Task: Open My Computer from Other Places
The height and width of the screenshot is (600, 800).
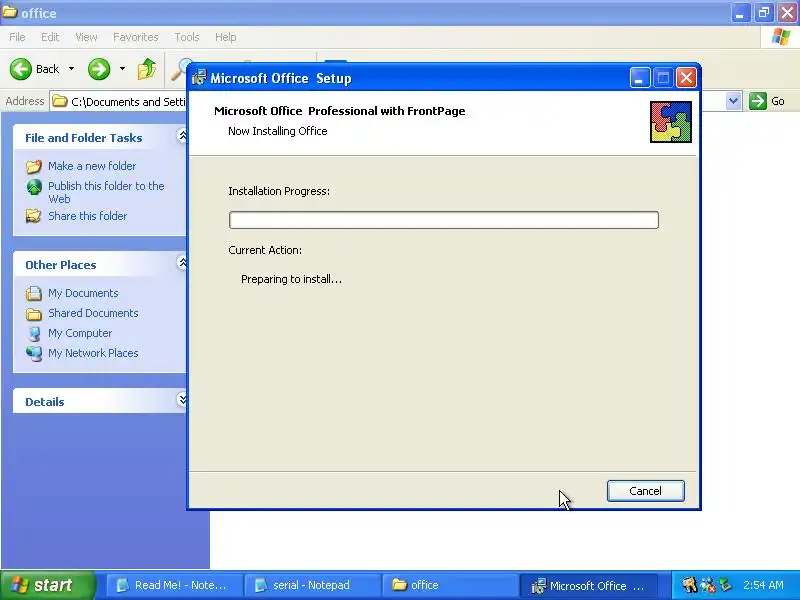Action: point(80,333)
